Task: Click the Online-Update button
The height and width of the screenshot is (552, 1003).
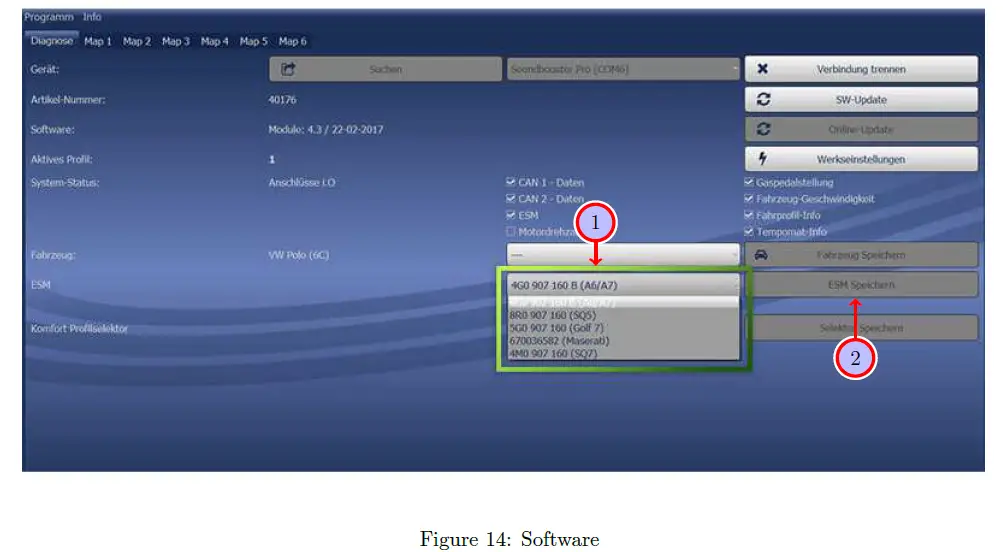Action: click(x=861, y=129)
